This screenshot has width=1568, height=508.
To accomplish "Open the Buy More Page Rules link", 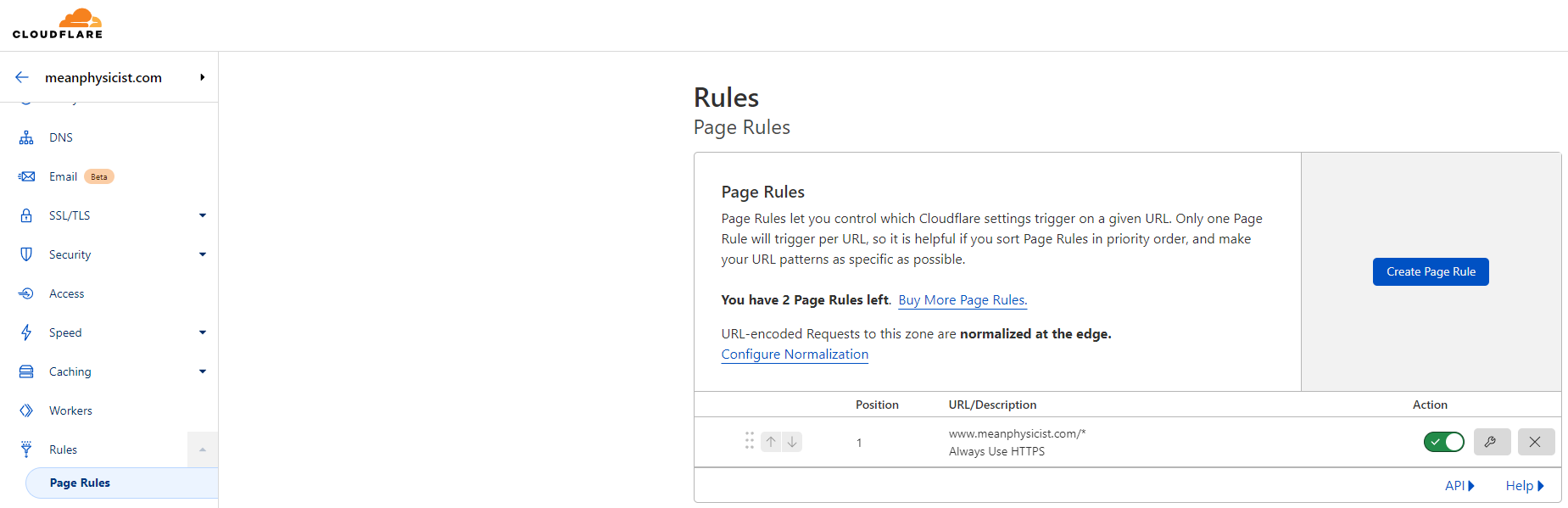I will (963, 300).
